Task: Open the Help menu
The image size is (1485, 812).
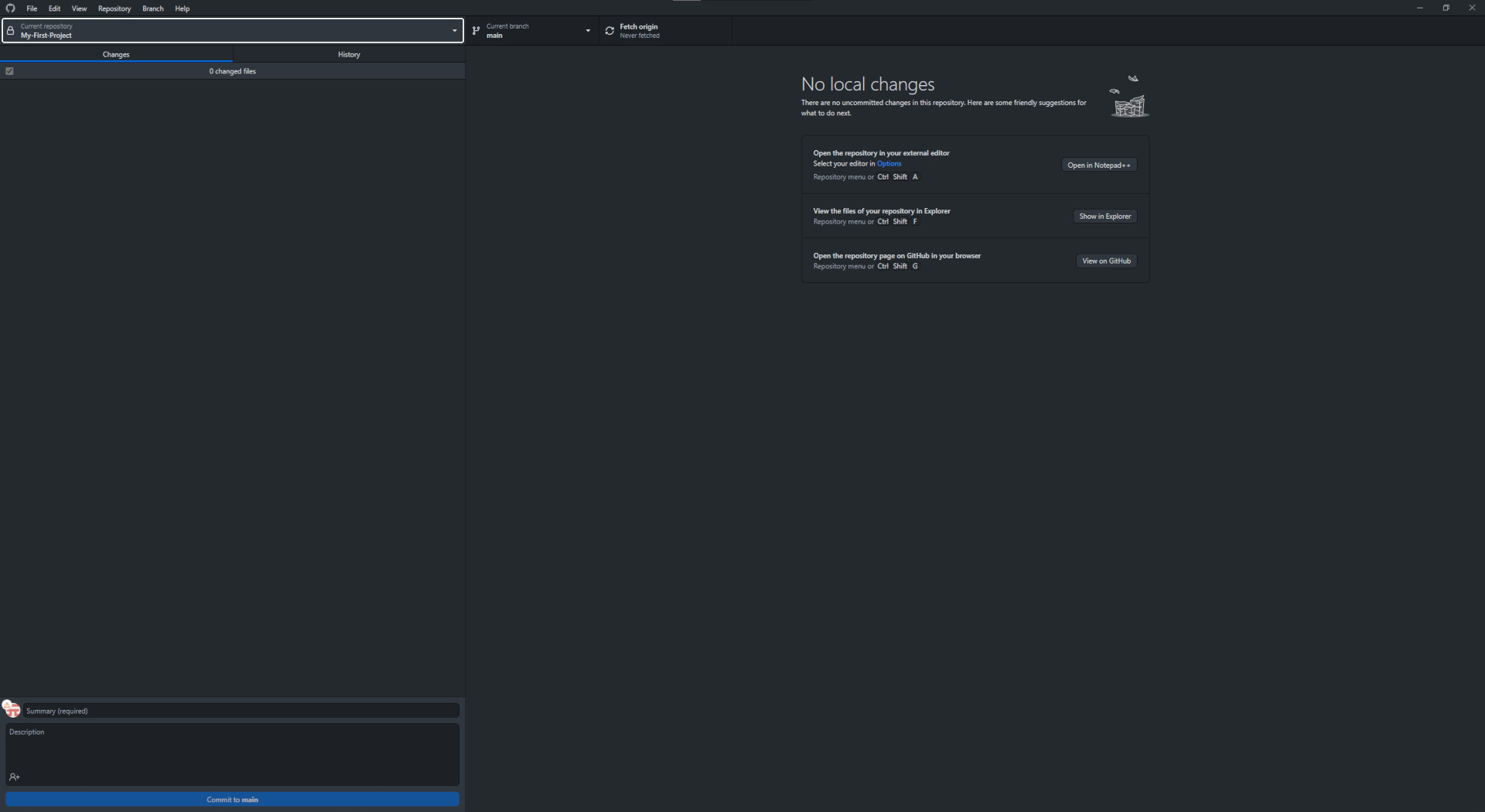Action: pyautogui.click(x=183, y=9)
